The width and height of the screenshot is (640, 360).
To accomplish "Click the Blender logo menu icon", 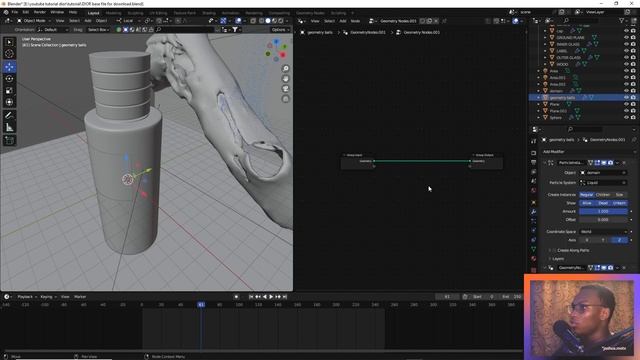I will pos(6,12).
